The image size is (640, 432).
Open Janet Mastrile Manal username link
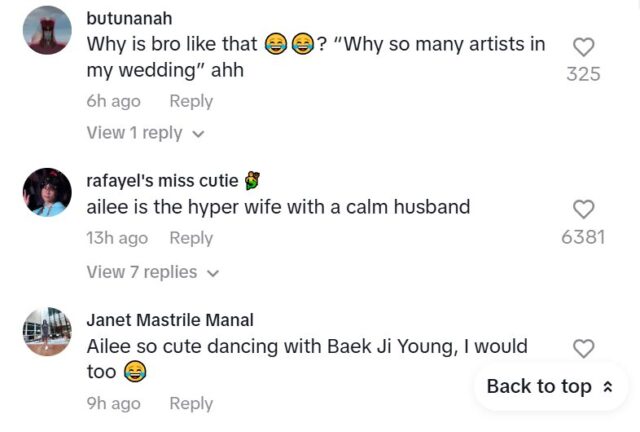pyautogui.click(x=170, y=320)
